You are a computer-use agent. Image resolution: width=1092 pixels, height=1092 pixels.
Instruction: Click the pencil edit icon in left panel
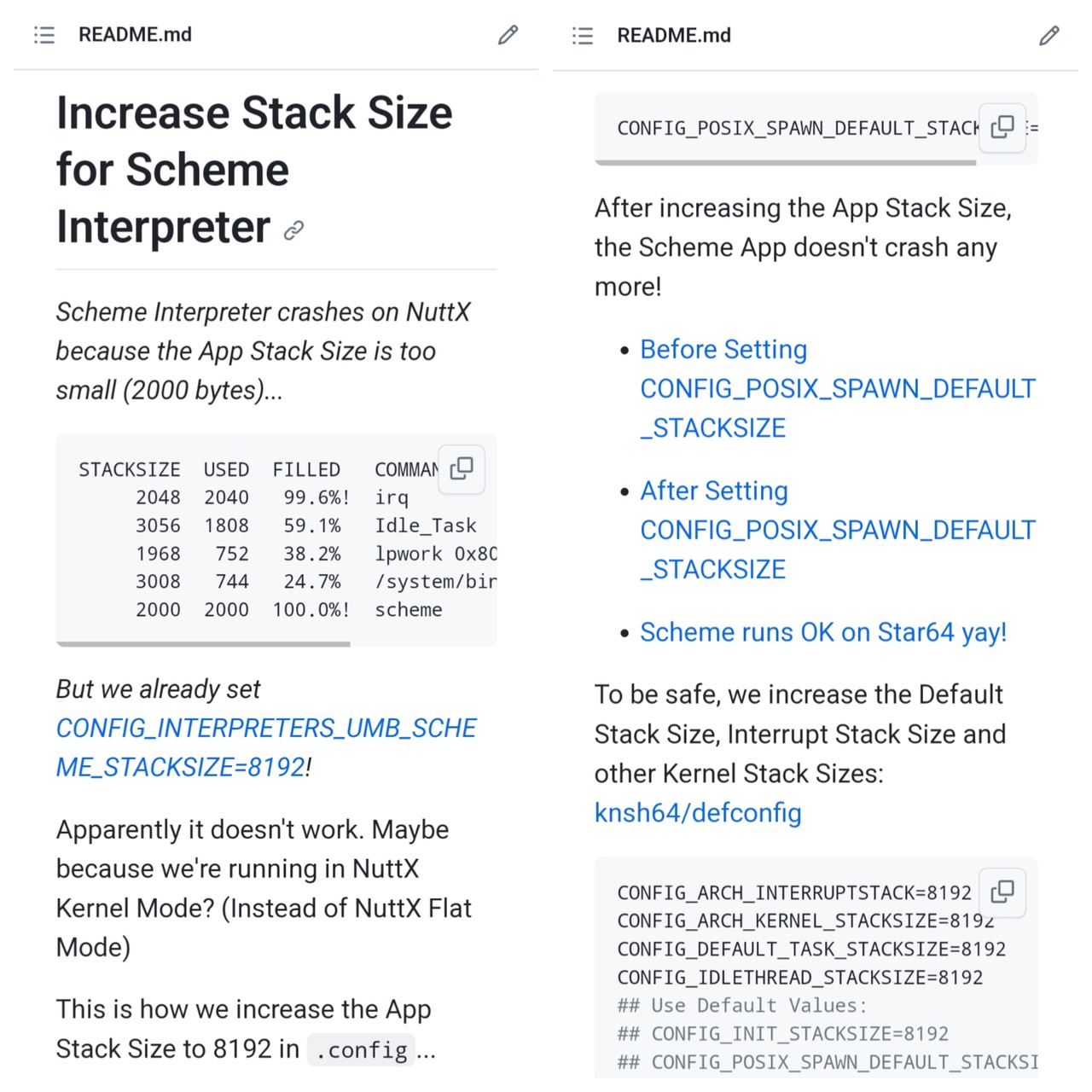(x=508, y=35)
